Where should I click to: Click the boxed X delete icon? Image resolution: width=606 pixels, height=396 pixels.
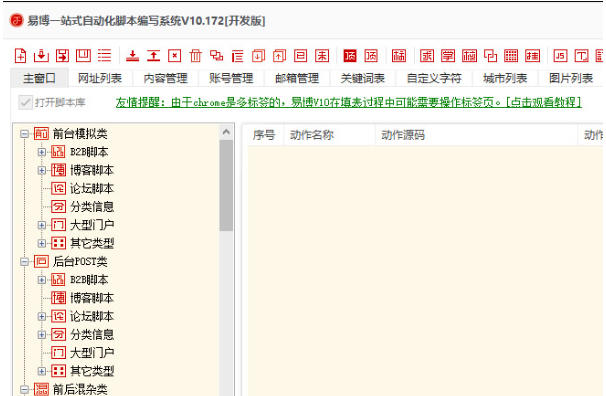(x=175, y=56)
